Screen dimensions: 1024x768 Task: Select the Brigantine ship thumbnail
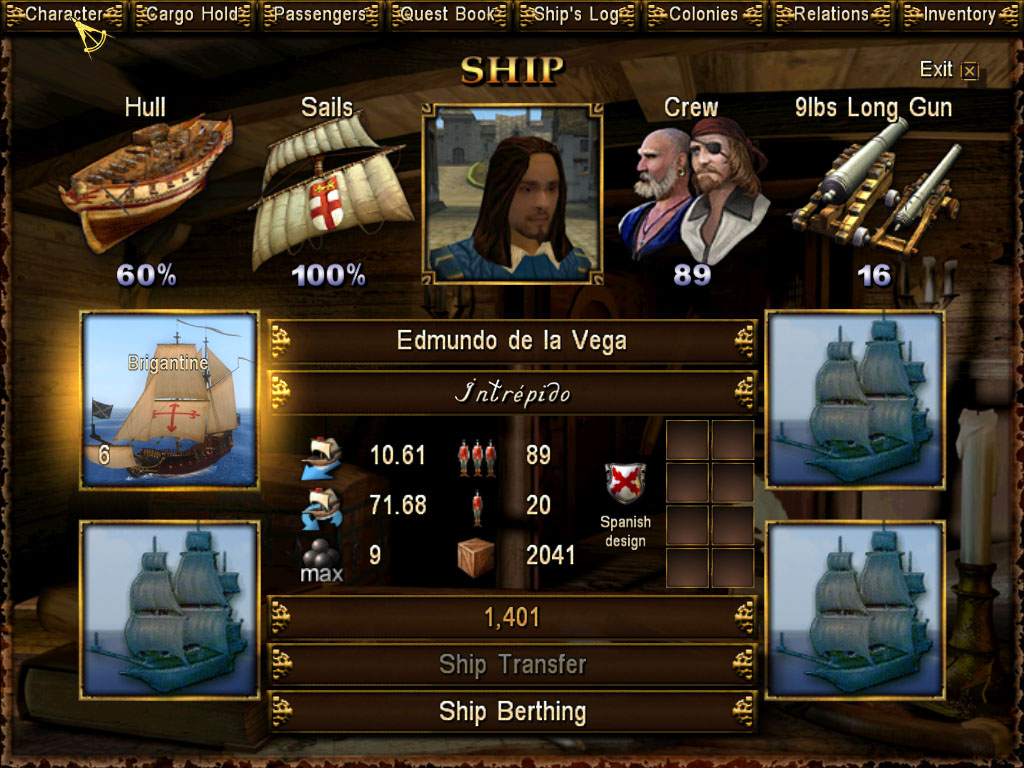170,400
